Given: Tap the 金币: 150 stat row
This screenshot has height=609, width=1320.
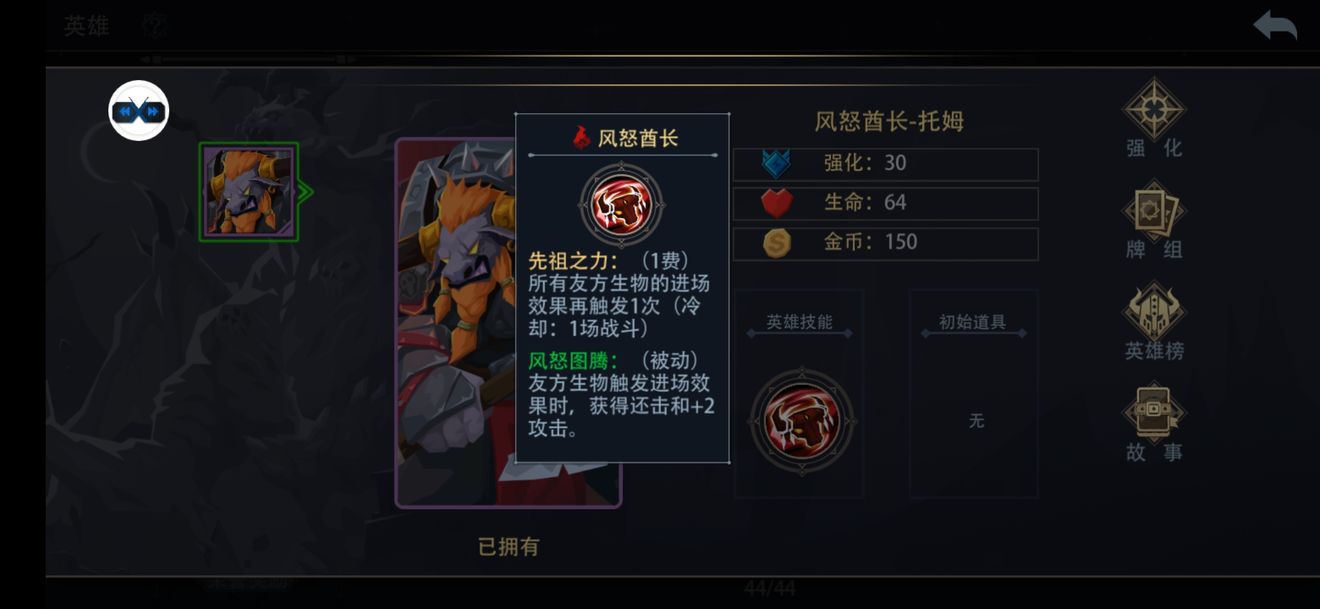Looking at the screenshot, I should (x=886, y=243).
